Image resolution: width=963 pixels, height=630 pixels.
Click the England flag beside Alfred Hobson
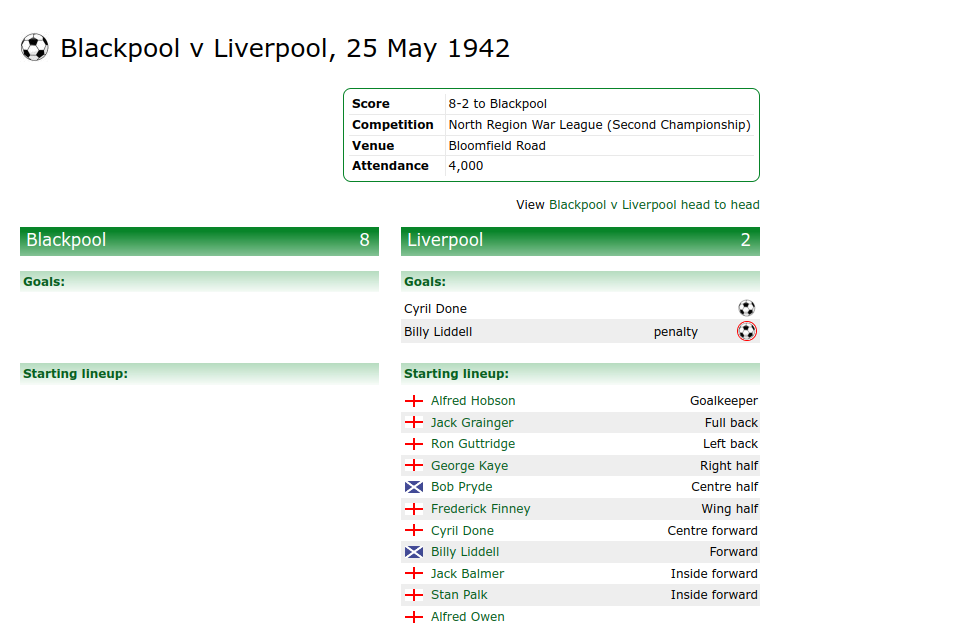coord(414,401)
